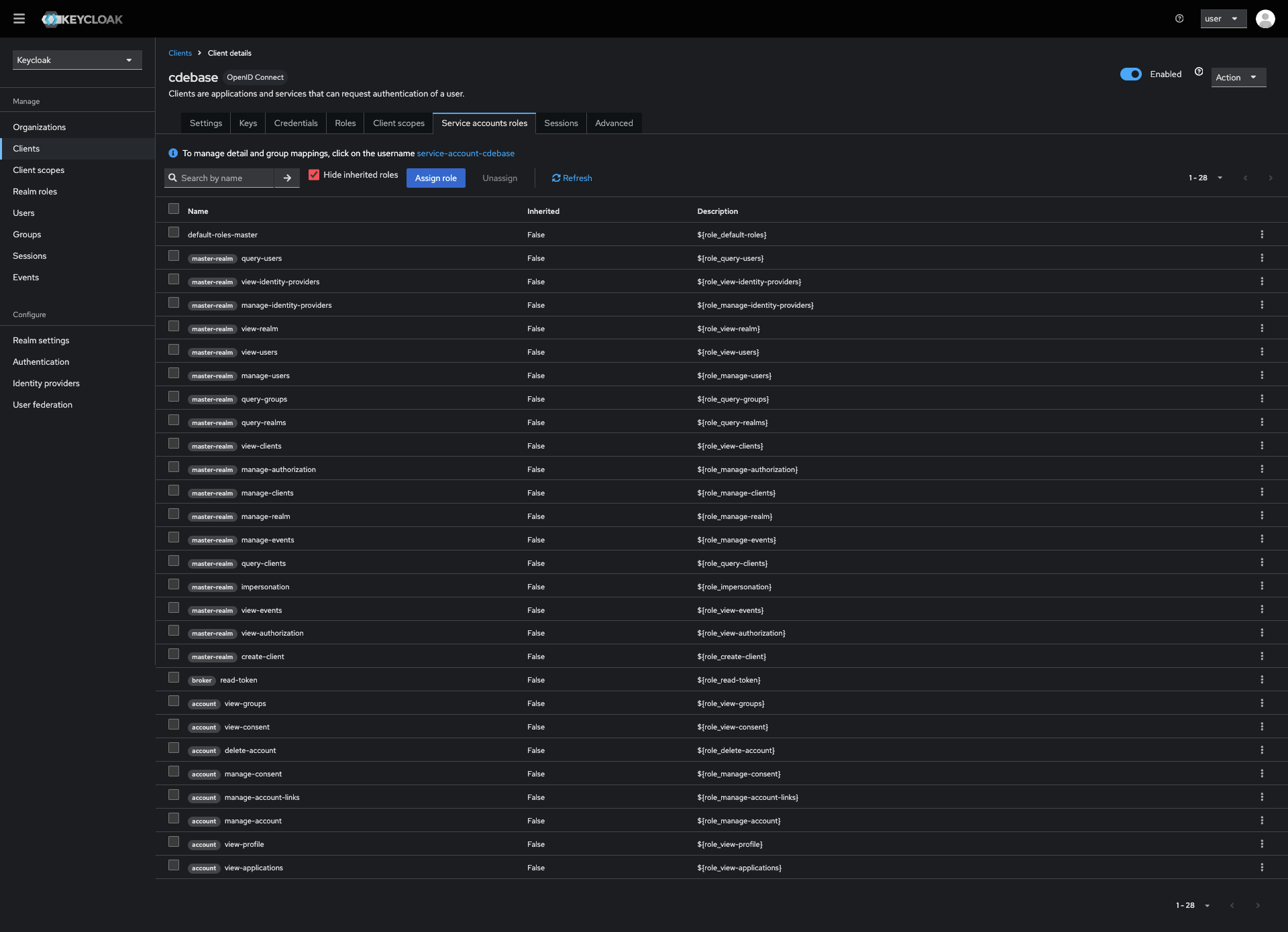Click the Assign role button

[x=436, y=178]
